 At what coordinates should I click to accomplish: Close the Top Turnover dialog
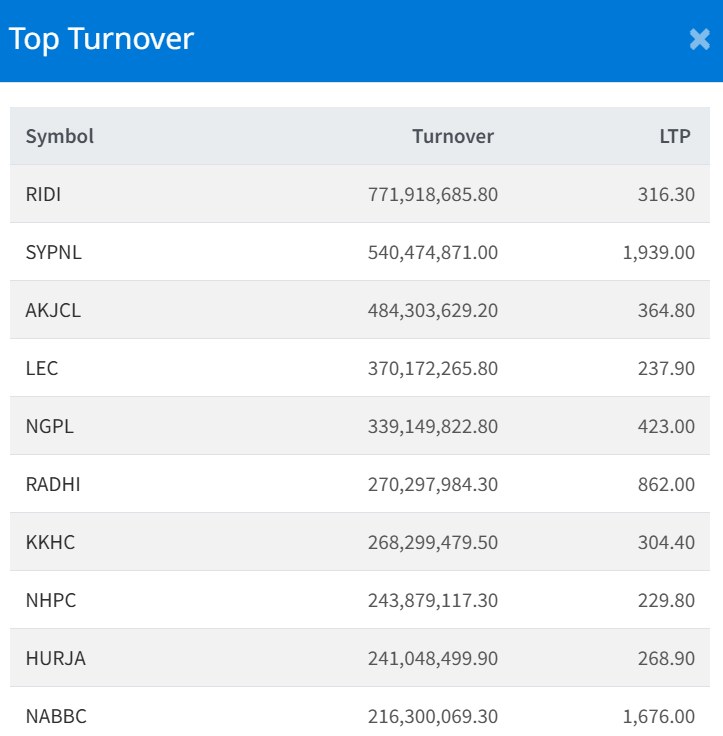[x=699, y=40]
